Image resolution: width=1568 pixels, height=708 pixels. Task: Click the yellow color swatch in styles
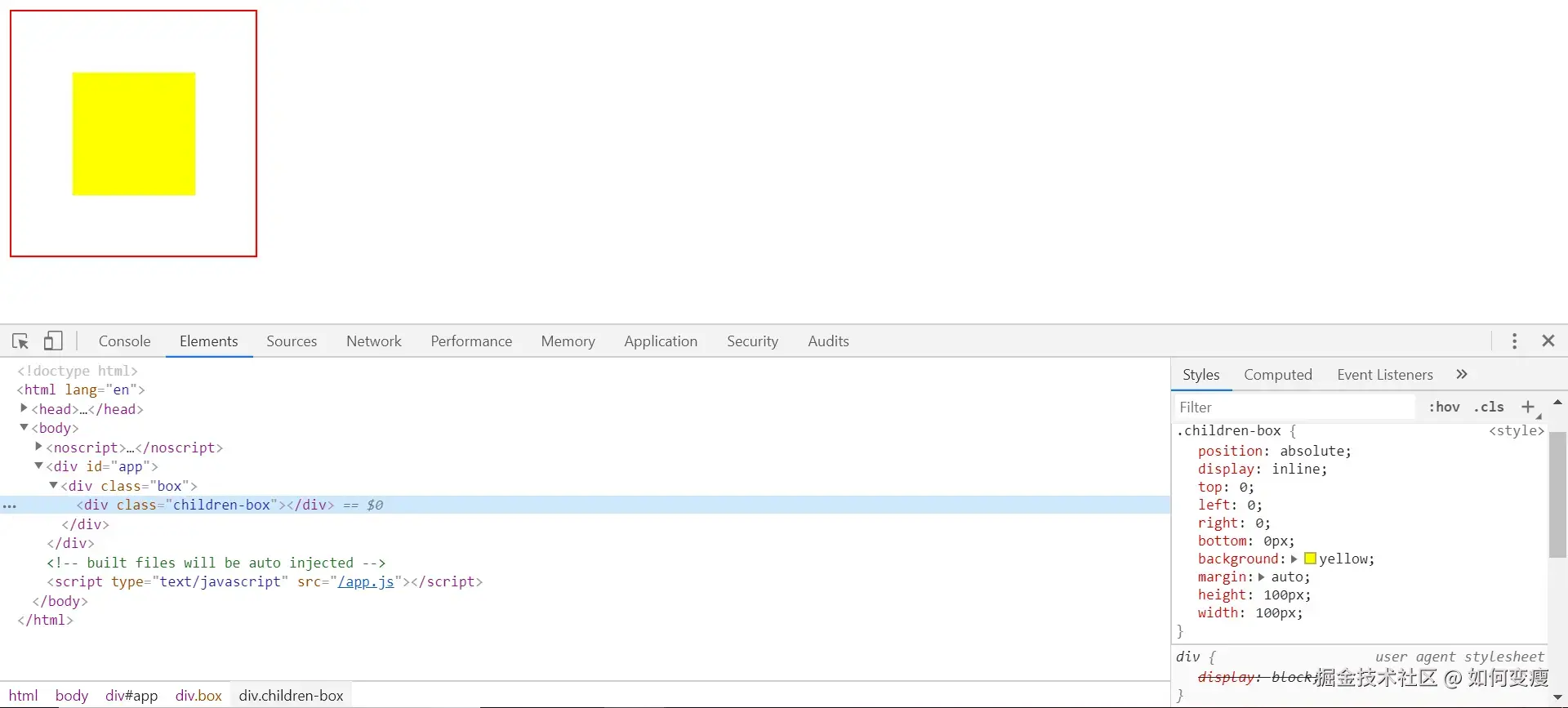(x=1310, y=559)
